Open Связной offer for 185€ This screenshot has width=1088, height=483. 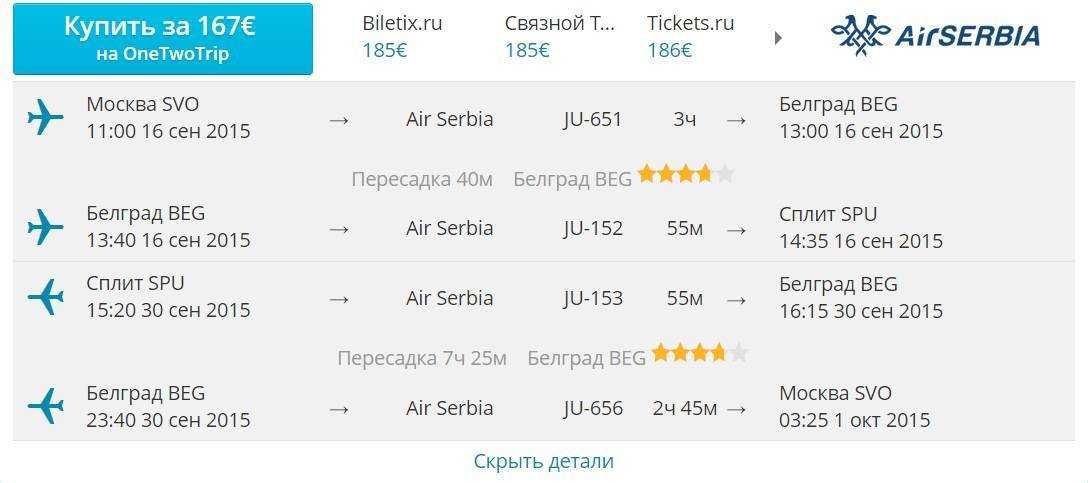559,36
